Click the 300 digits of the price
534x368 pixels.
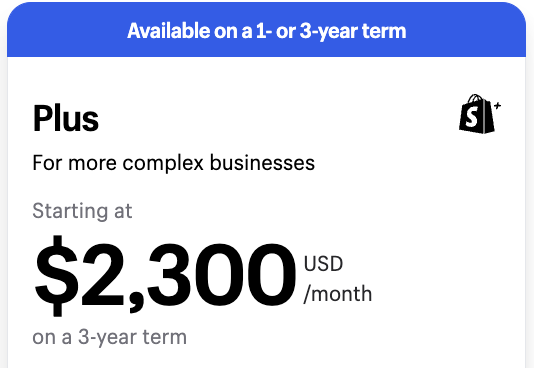[222, 275]
